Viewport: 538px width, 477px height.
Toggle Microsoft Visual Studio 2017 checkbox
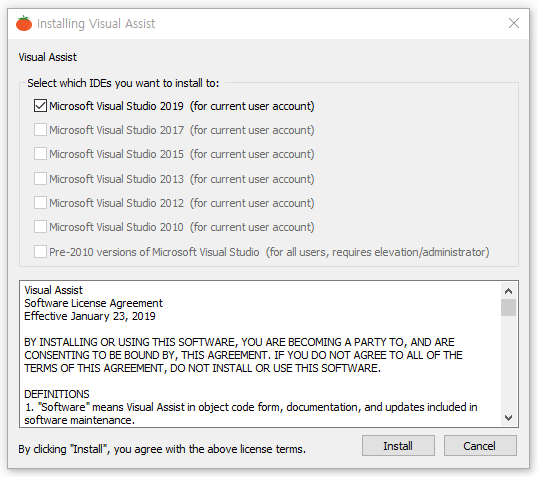(40, 130)
